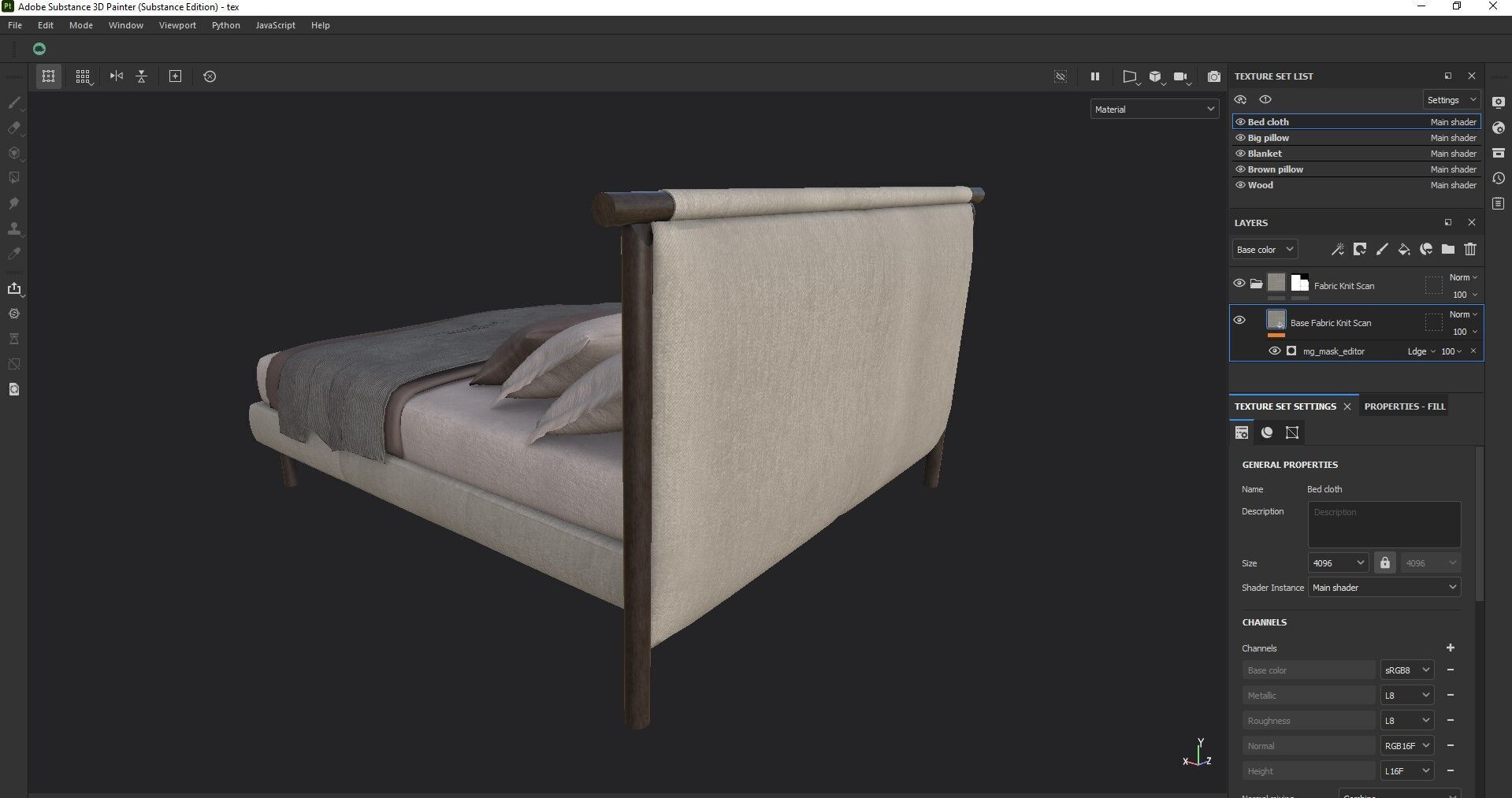Toggle visibility of mg_mask_editor effect
Screen dimensions: 1512x798
pyautogui.click(x=1274, y=351)
